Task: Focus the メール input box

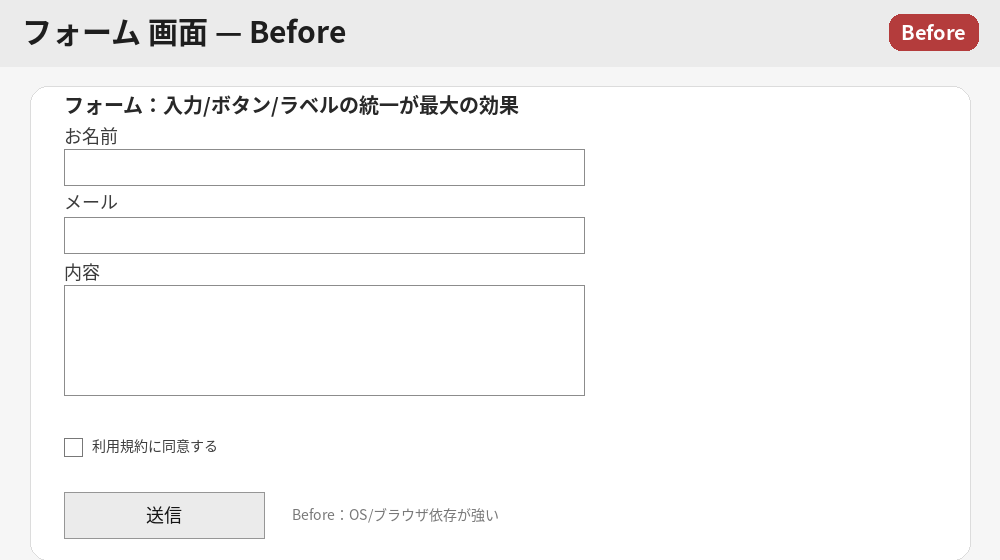Action: click(x=324, y=236)
